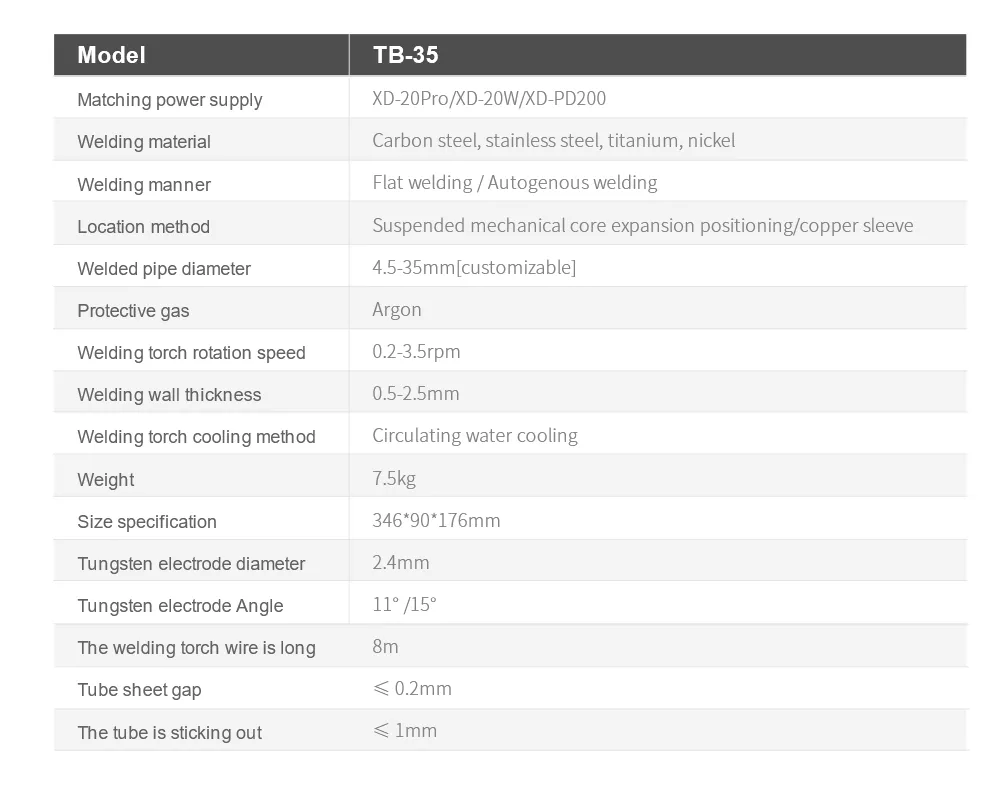This screenshot has width=1000, height=792.
Task: Click the Tungsten electrode diameter label
Action: (191, 564)
